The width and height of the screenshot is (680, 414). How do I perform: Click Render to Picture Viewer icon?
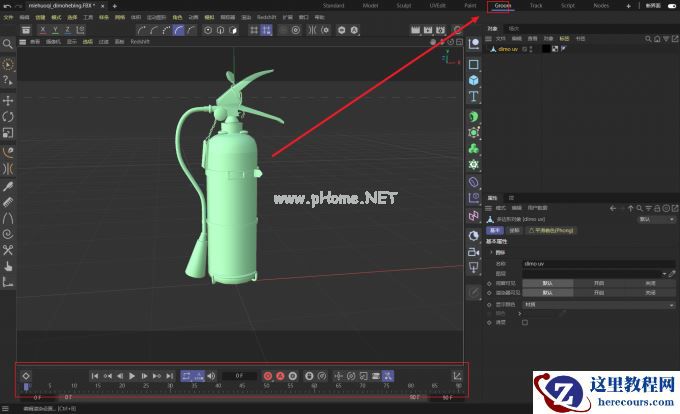pos(428,30)
